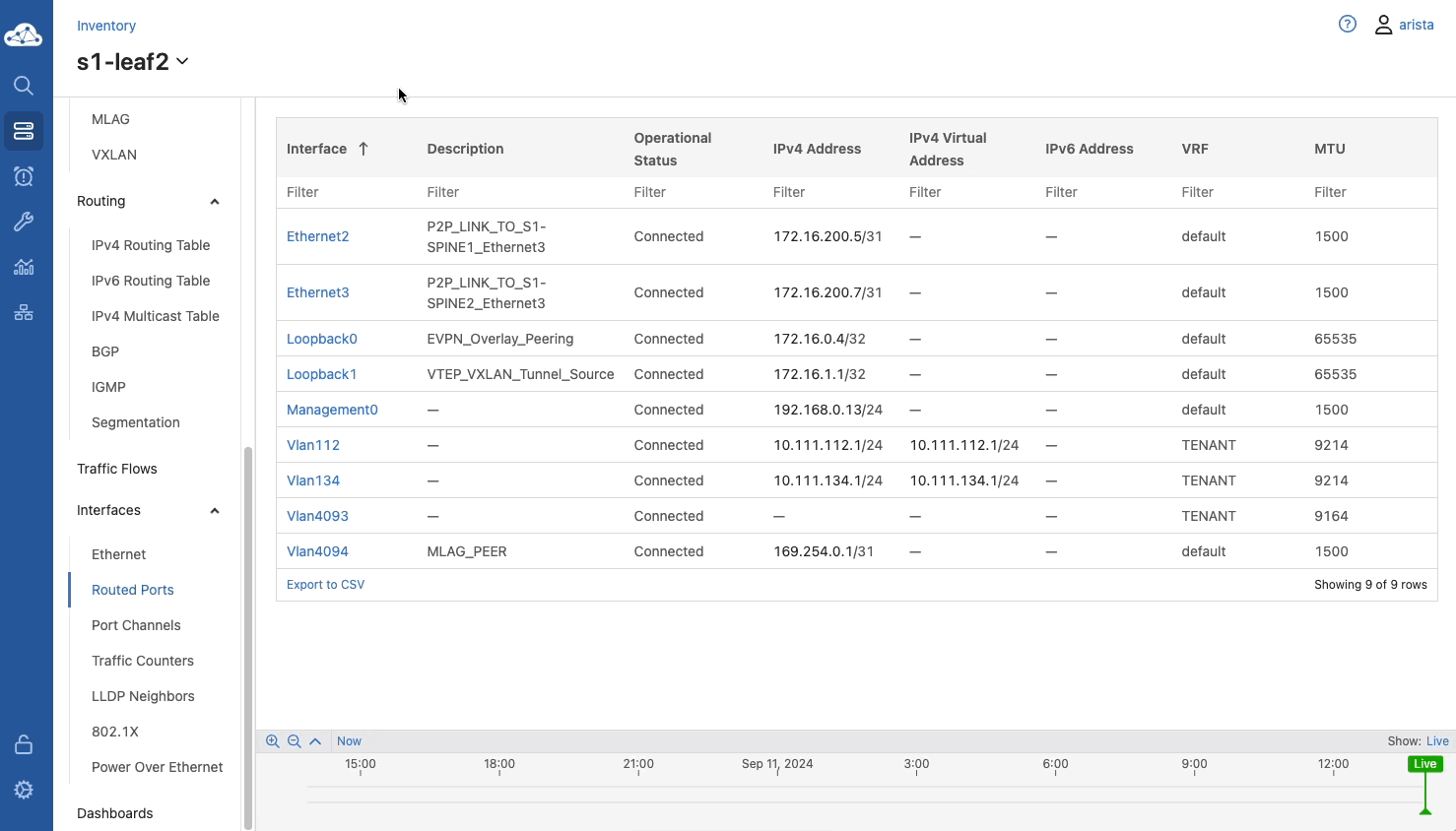Open the settings gear icon in sidebar
This screenshot has height=831, width=1456.
pos(24,790)
